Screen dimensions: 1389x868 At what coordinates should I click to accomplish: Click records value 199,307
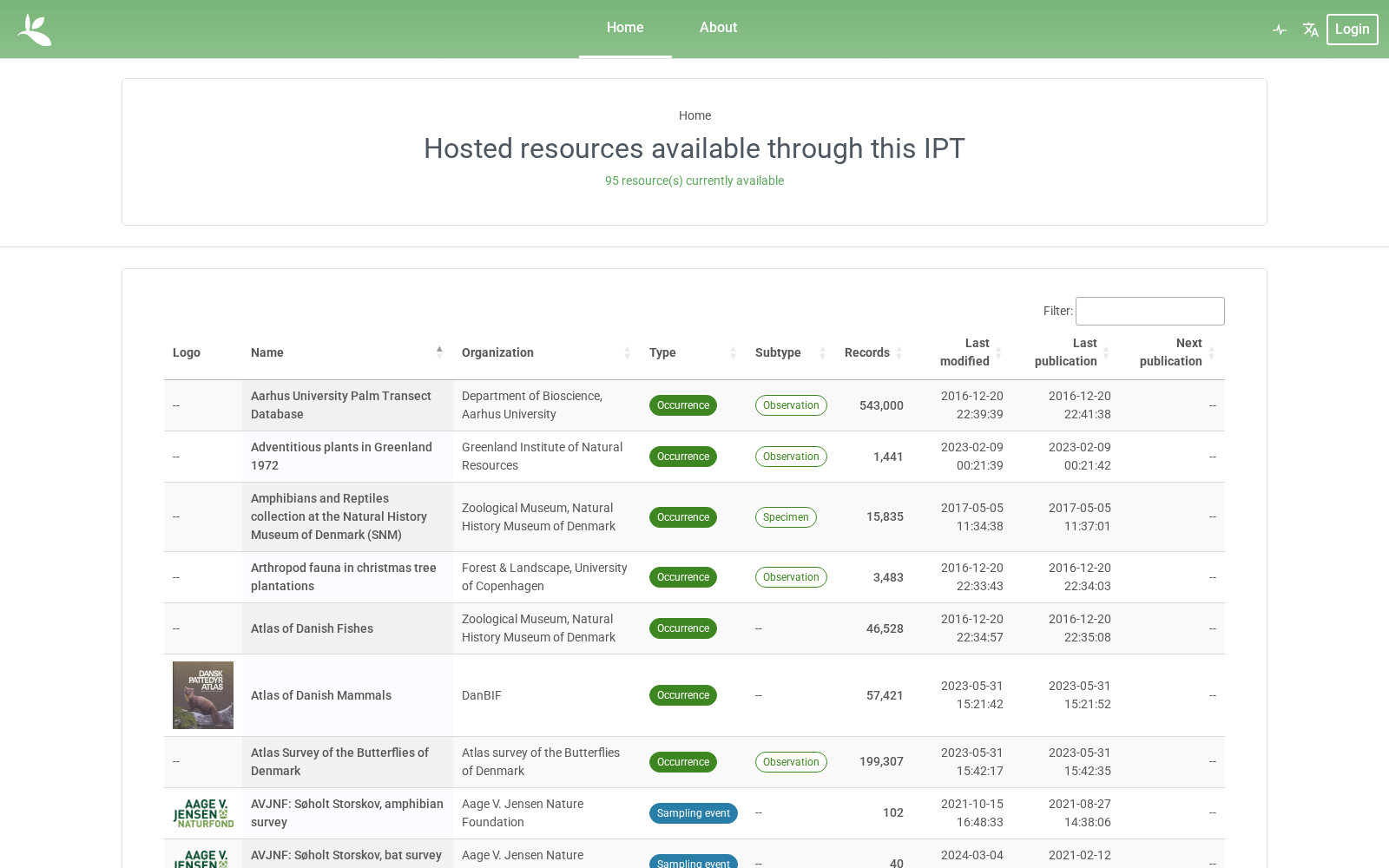(x=881, y=761)
